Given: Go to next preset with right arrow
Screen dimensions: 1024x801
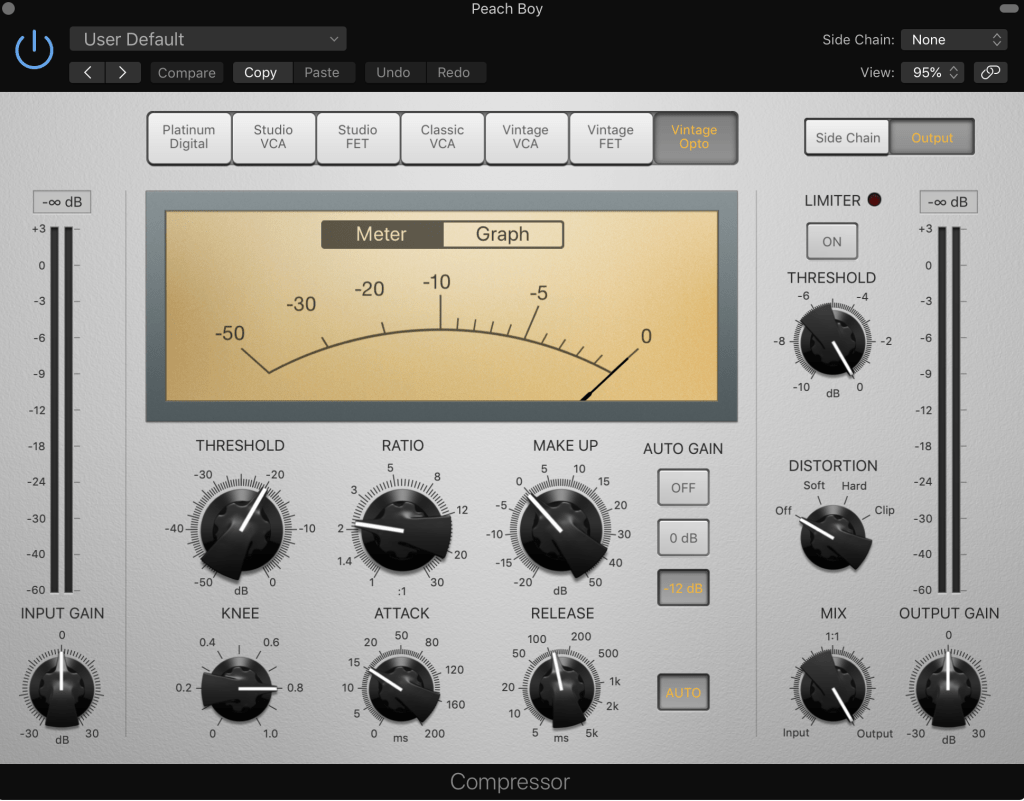Looking at the screenshot, I should [x=123, y=72].
